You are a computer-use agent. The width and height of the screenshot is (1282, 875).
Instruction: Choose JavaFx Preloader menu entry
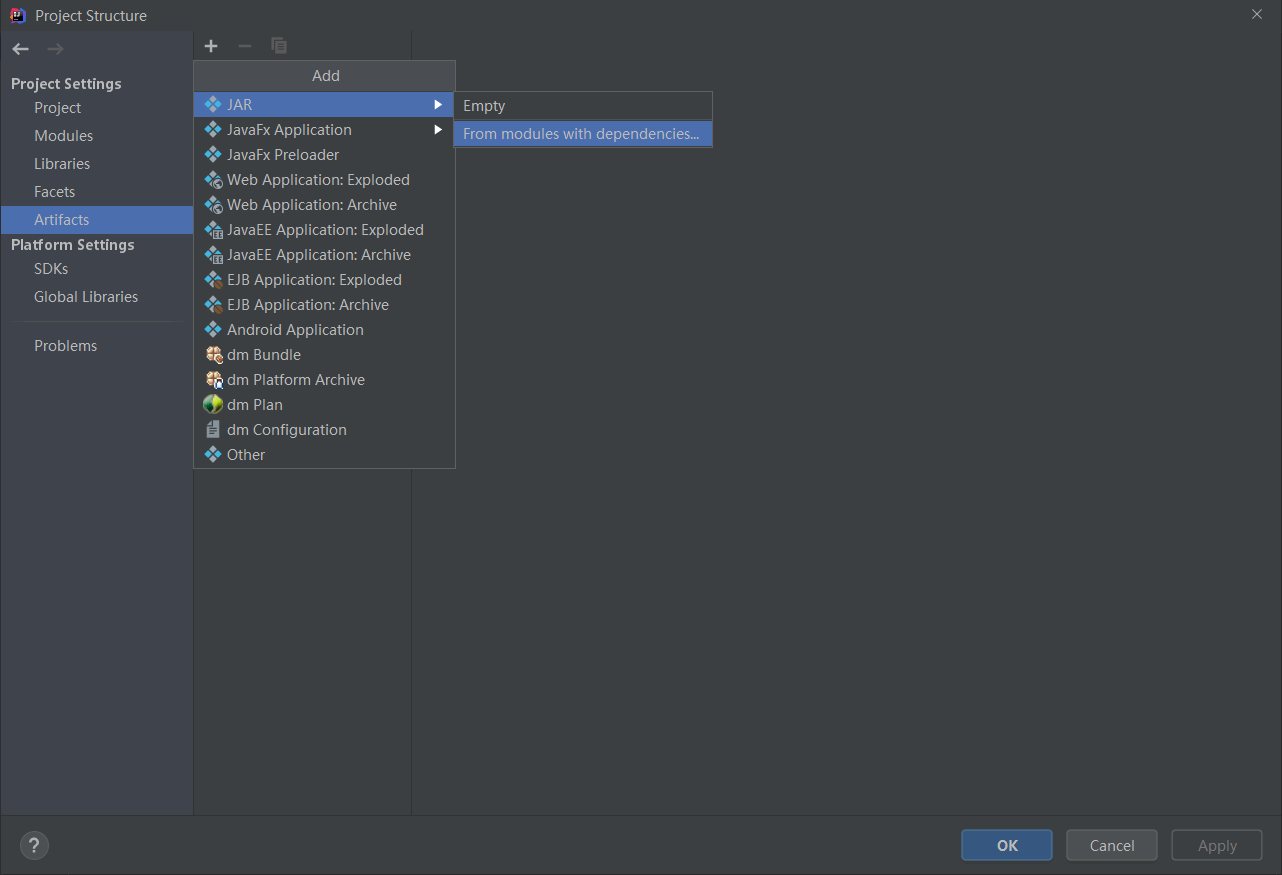point(324,154)
